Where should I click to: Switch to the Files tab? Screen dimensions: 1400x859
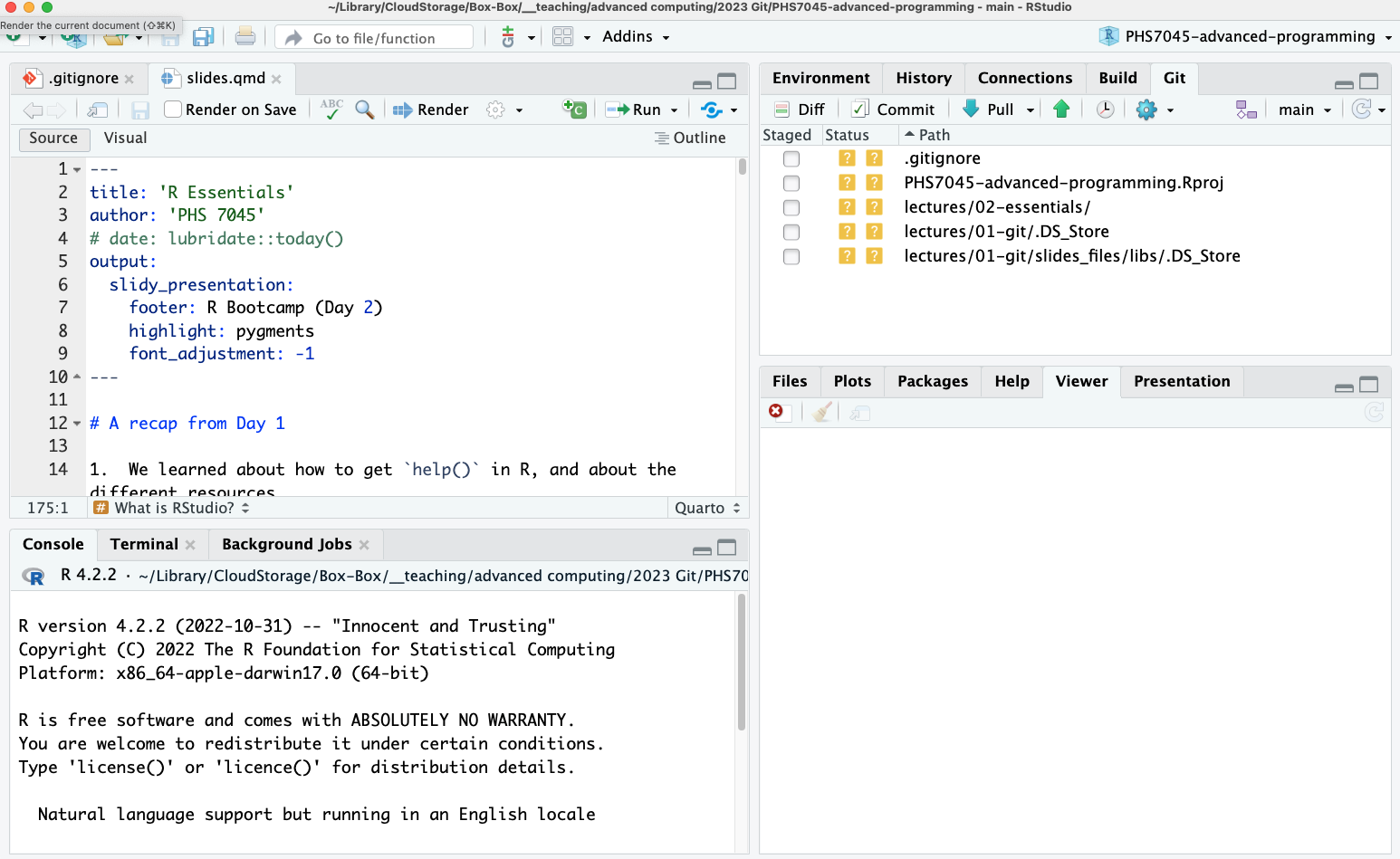[790, 381]
